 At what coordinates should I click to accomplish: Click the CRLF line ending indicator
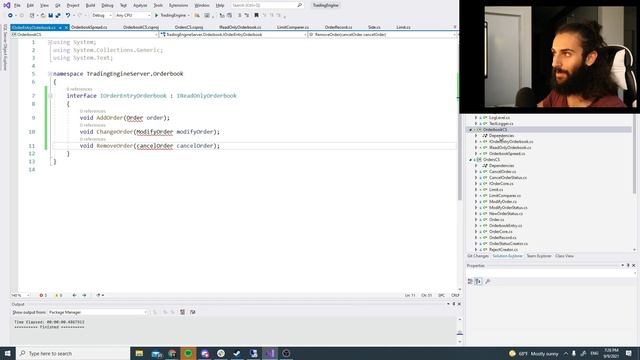[x=455, y=295]
